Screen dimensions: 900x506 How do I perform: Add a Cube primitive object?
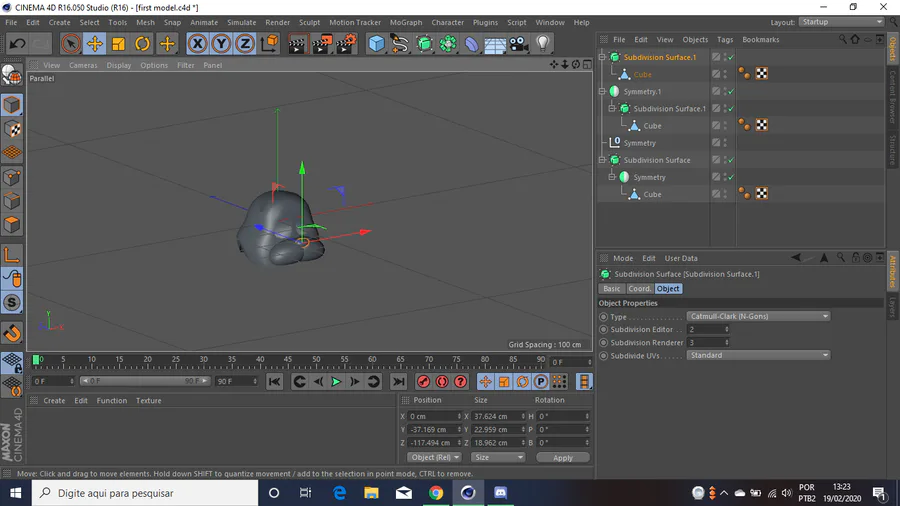click(x=376, y=43)
